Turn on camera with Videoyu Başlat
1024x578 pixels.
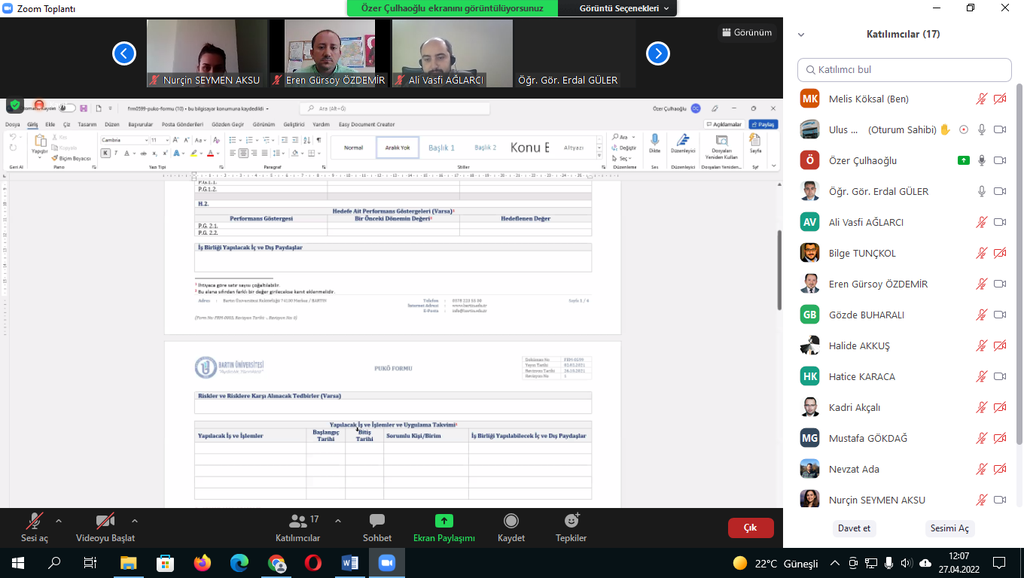coord(105,521)
